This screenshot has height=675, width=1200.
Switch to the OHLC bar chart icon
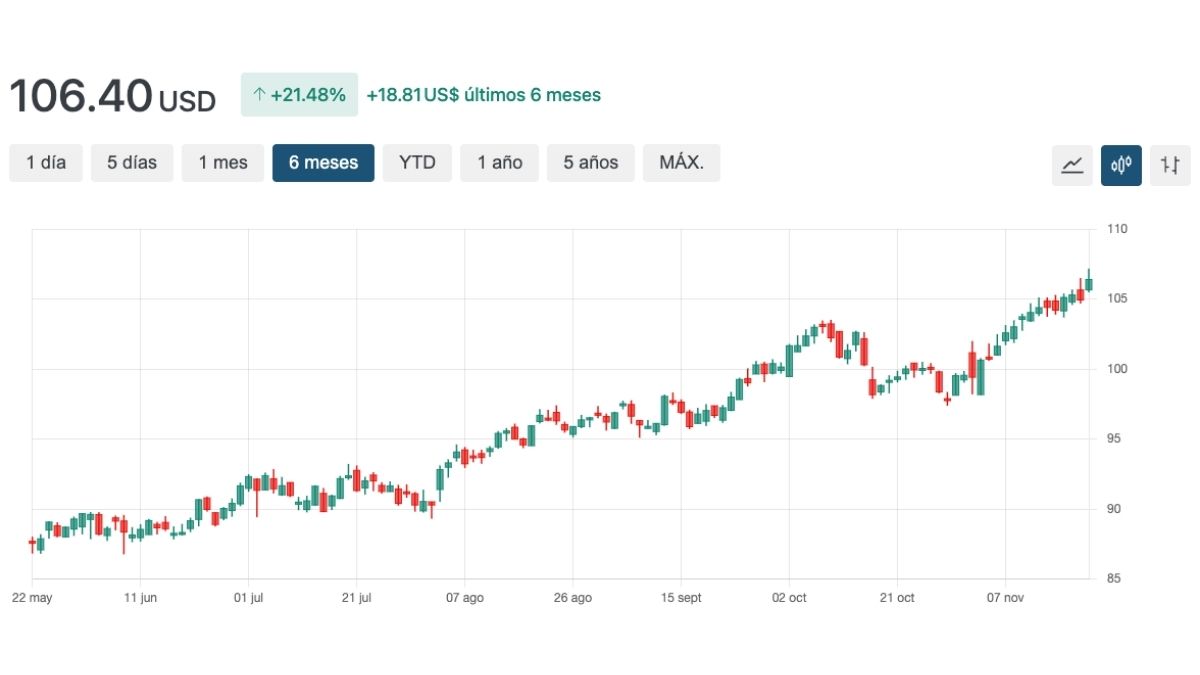[x=1170, y=165]
